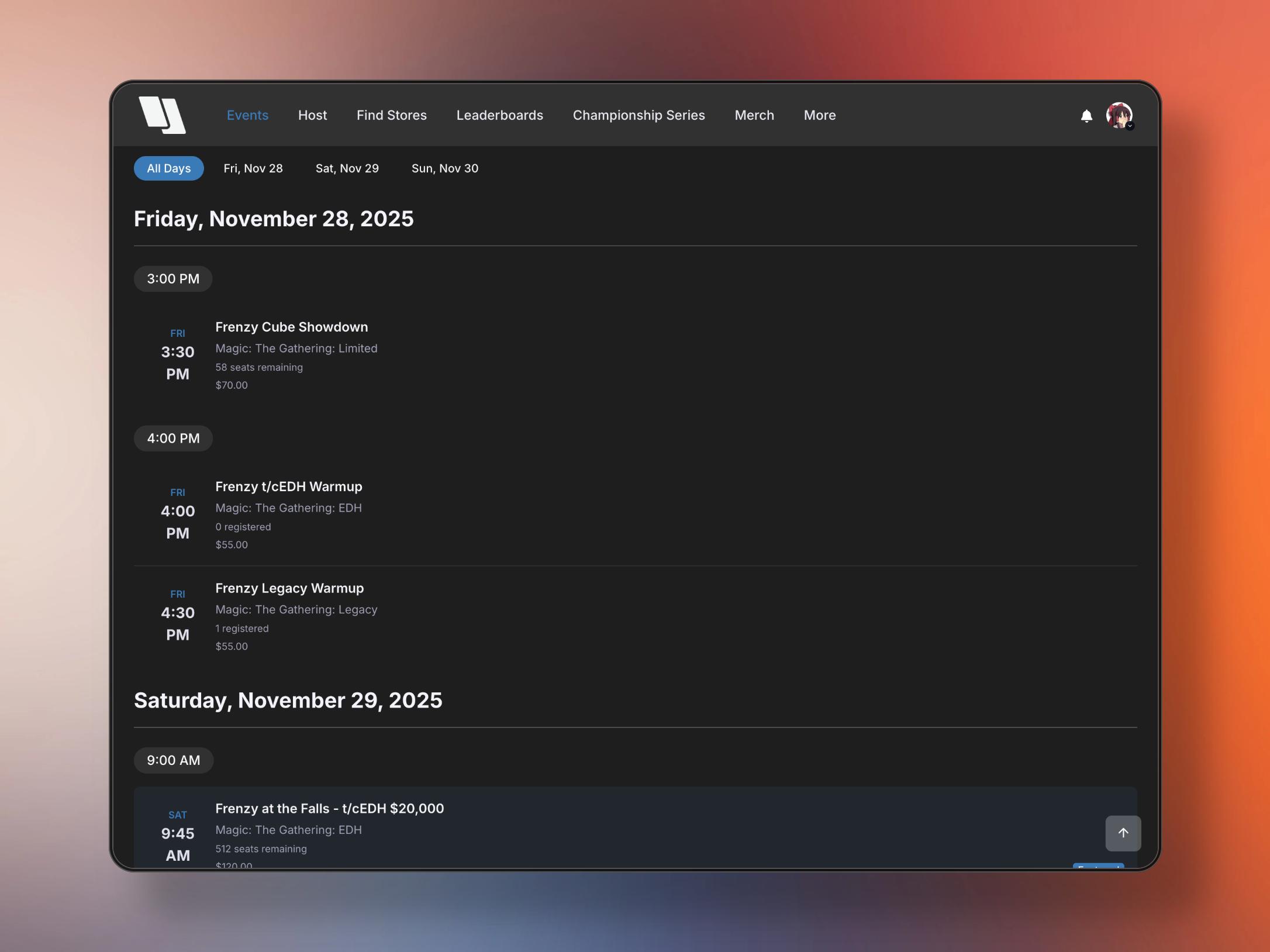Screen dimensions: 1270x952
Task: Click the site logo icon
Action: (x=162, y=115)
